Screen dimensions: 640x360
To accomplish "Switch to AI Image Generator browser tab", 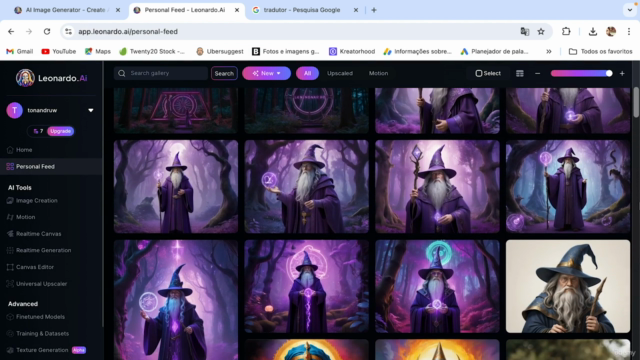I will (64, 10).
